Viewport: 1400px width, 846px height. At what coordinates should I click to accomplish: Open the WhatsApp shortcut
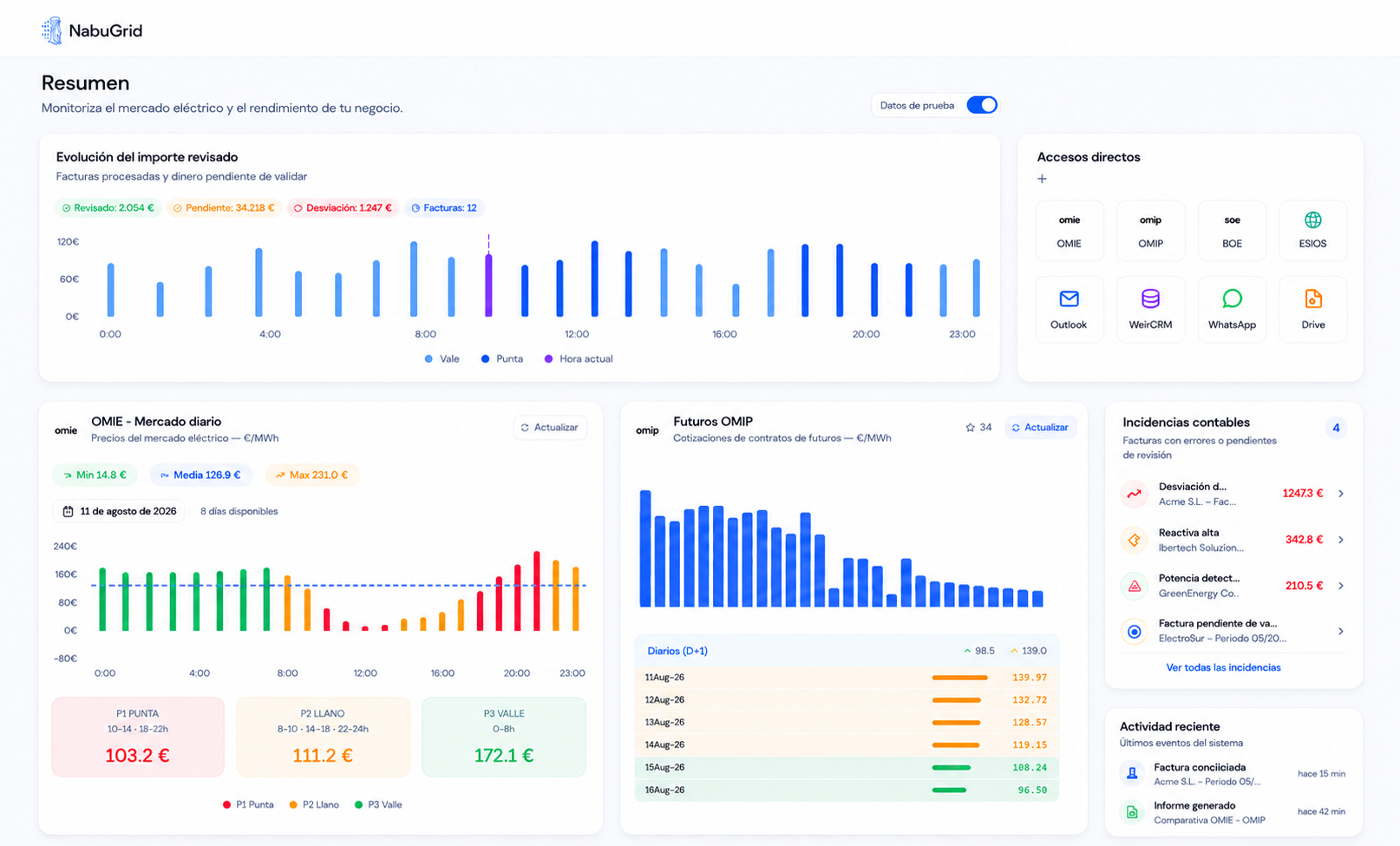(x=1232, y=310)
